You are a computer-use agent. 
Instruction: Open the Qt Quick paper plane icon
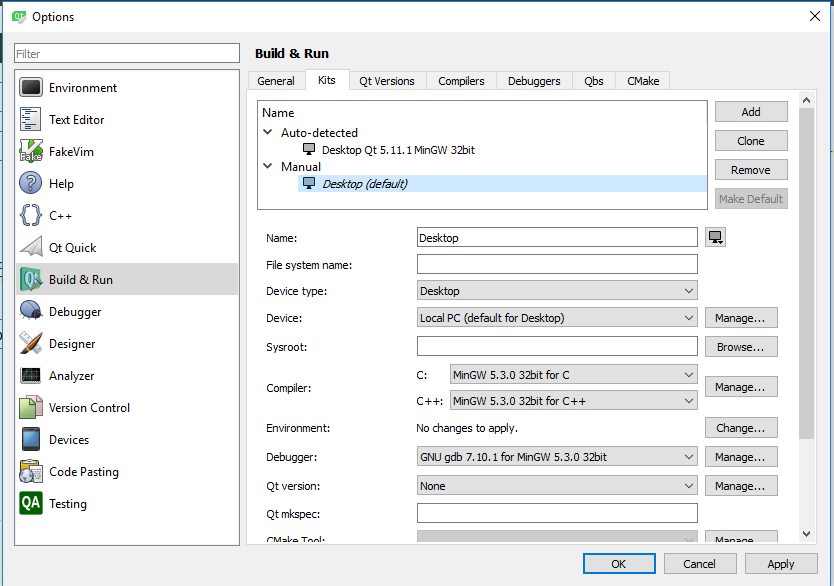click(31, 247)
